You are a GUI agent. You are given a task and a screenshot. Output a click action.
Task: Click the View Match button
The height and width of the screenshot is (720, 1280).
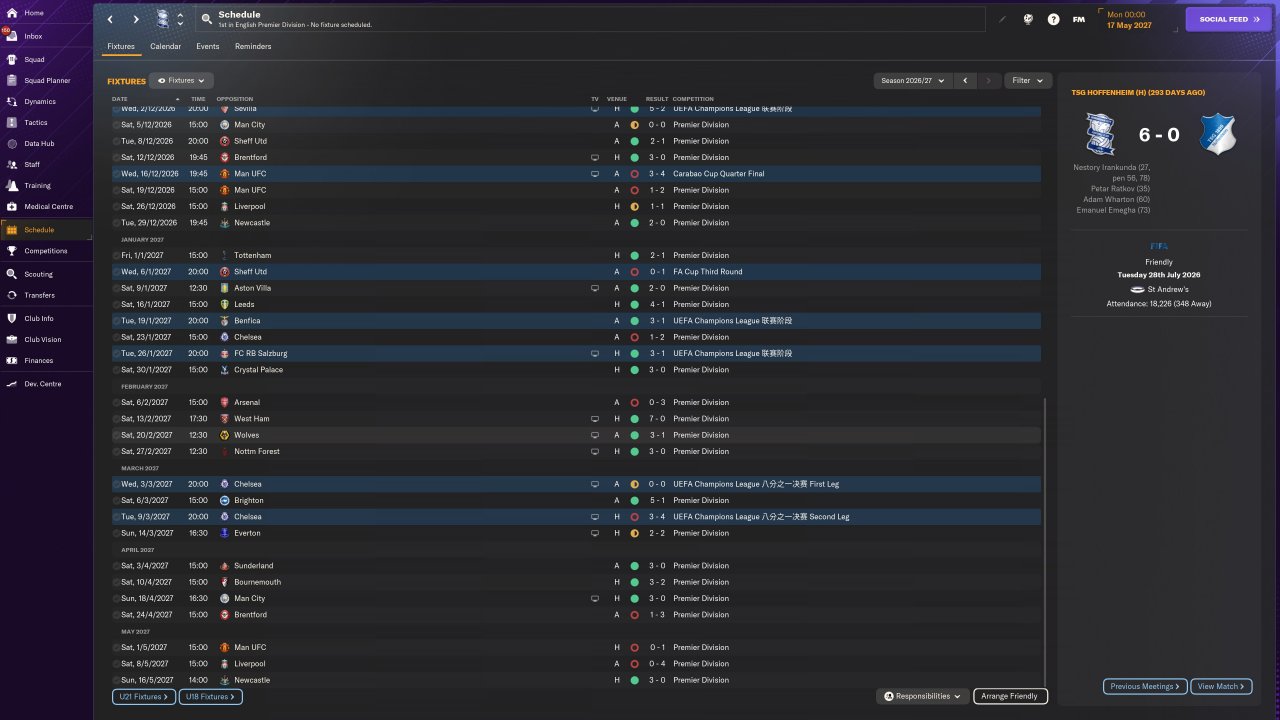pos(1221,686)
